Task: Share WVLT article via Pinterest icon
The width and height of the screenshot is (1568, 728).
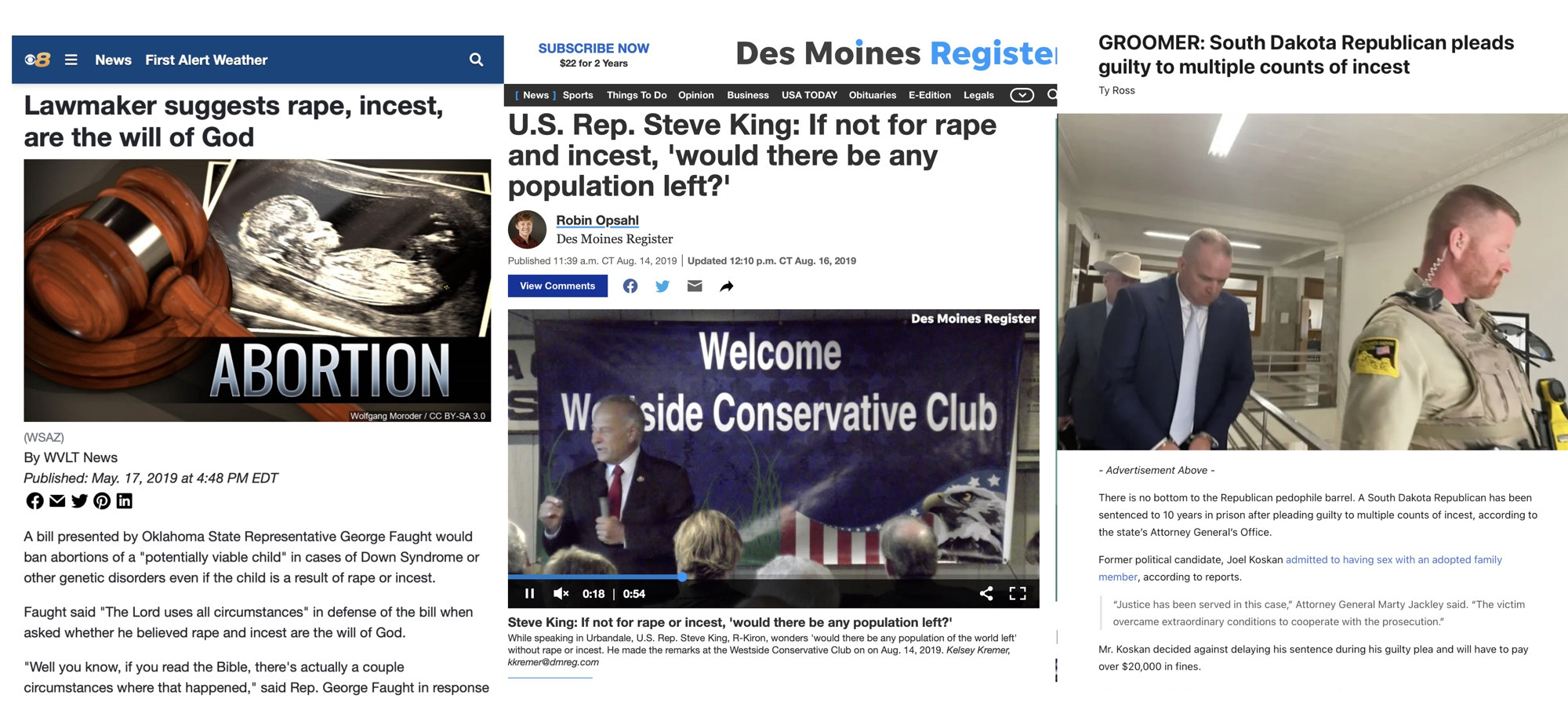Action: (x=102, y=500)
